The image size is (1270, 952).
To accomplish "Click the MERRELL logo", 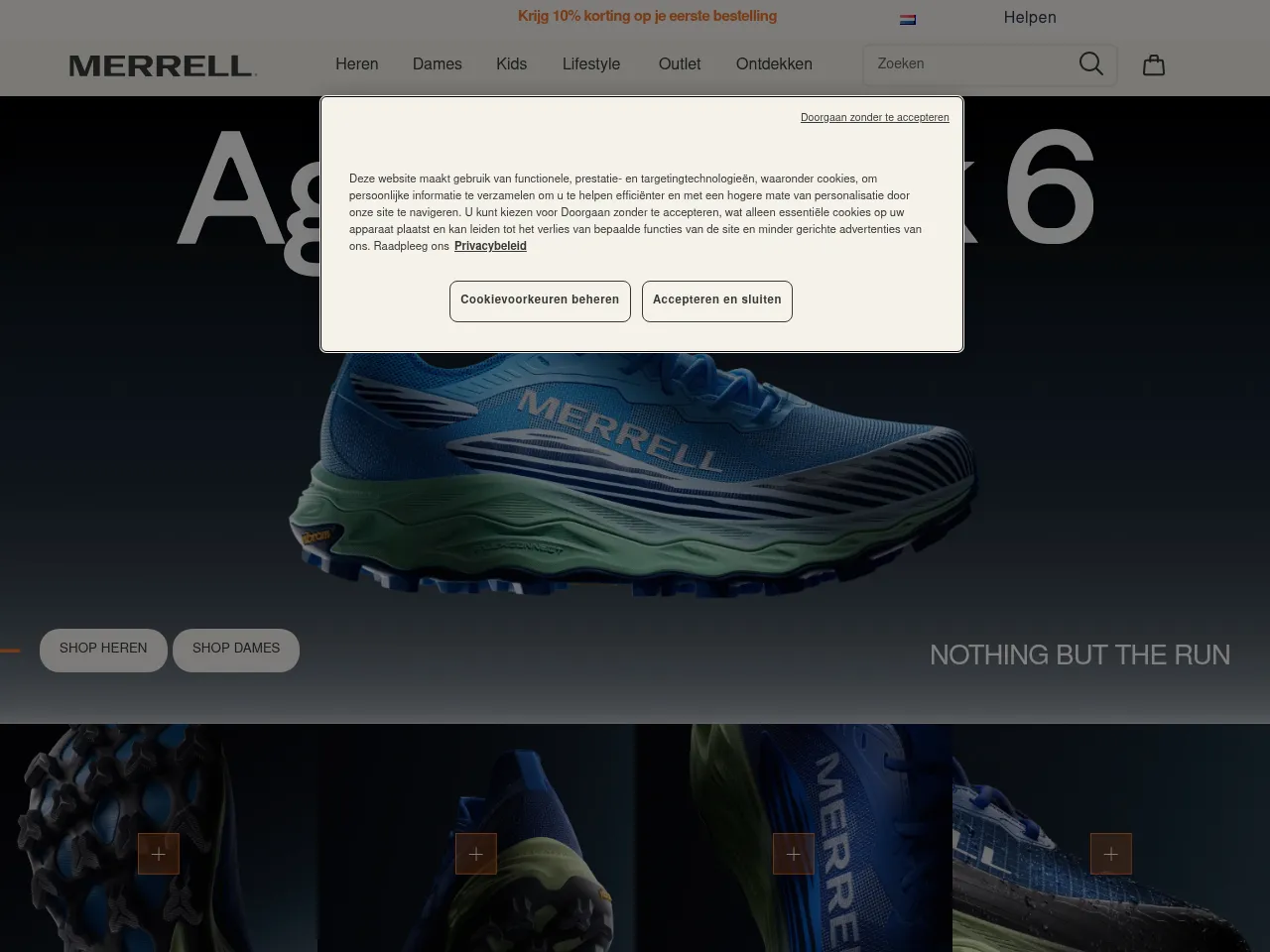I will tap(162, 65).
